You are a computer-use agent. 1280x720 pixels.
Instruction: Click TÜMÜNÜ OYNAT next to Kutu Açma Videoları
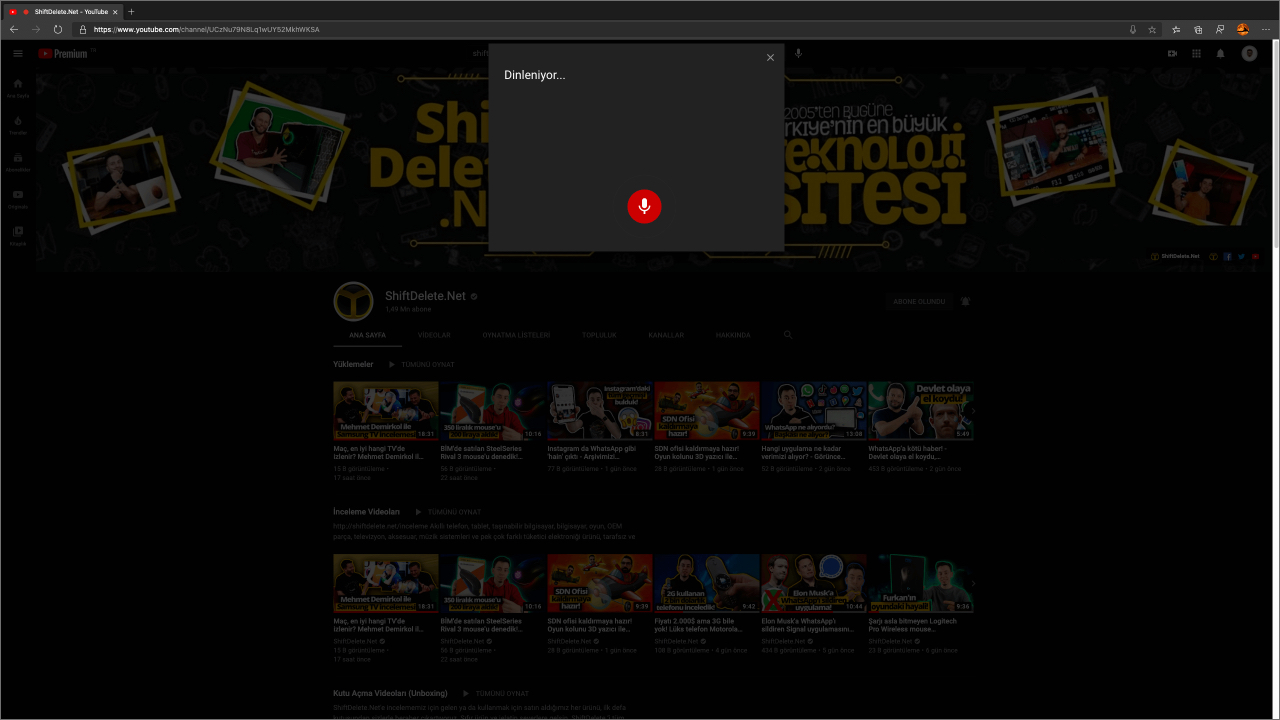pyautogui.click(x=495, y=693)
